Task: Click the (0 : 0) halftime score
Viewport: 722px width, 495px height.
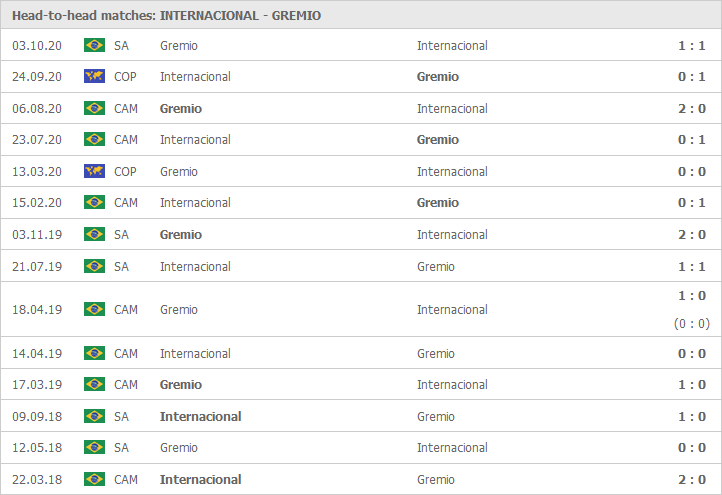Action: pyautogui.click(x=692, y=324)
